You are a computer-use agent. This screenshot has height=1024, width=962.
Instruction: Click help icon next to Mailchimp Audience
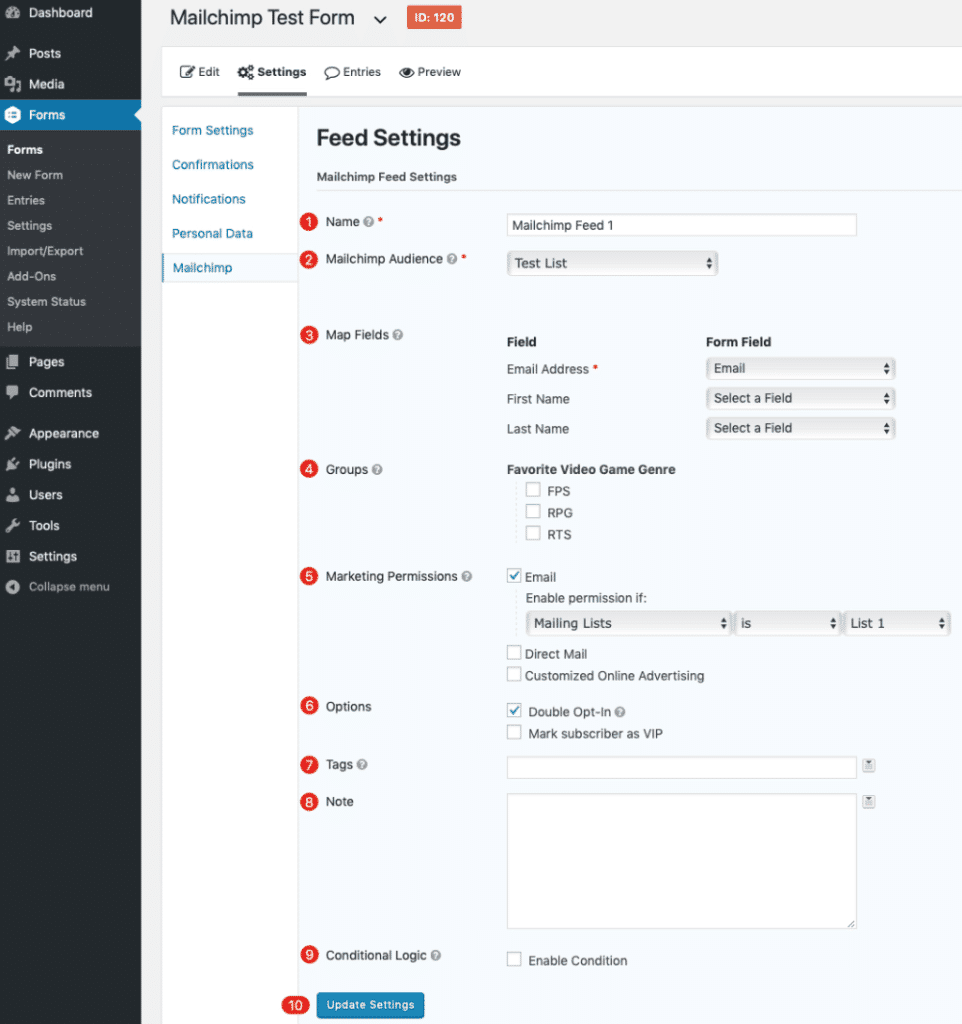coord(452,259)
